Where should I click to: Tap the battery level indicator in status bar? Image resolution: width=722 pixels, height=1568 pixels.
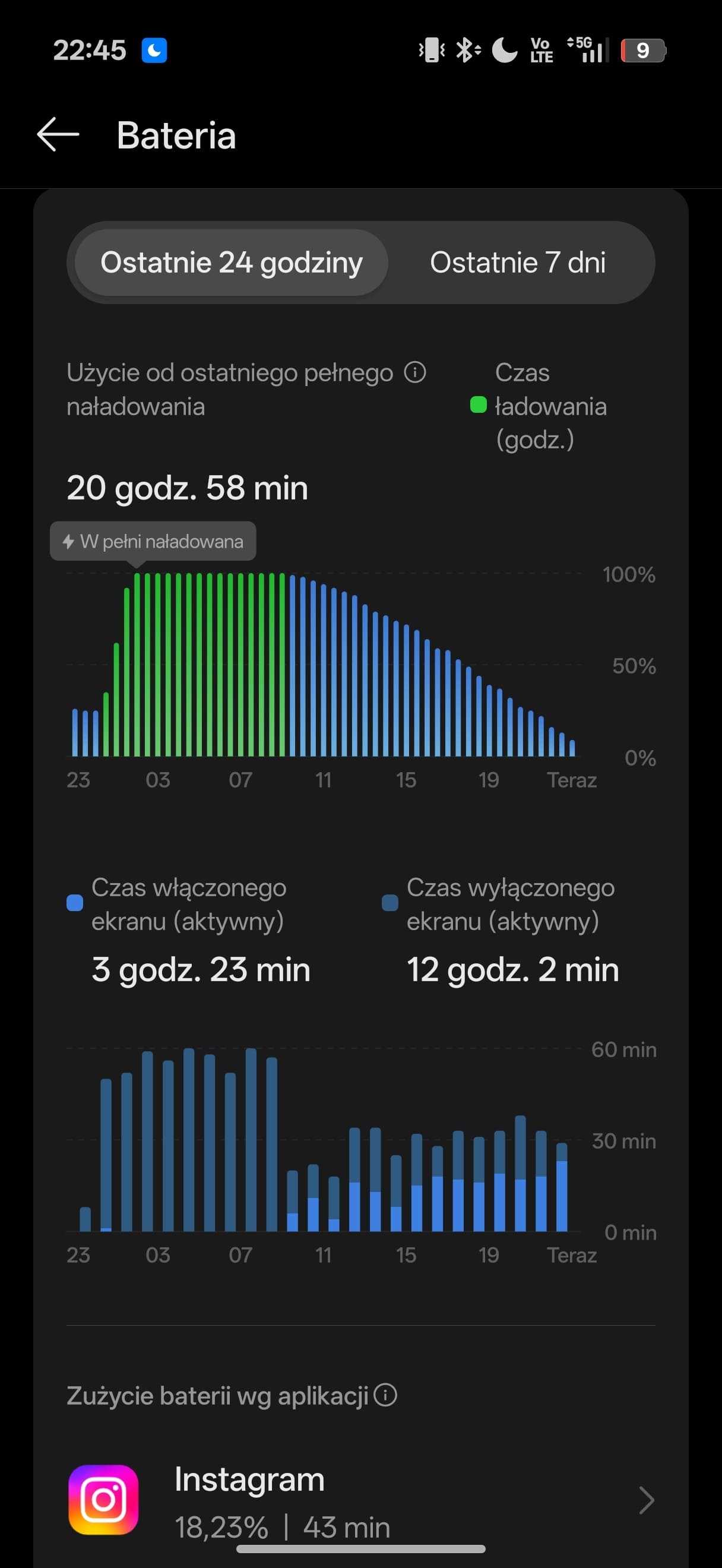[644, 50]
